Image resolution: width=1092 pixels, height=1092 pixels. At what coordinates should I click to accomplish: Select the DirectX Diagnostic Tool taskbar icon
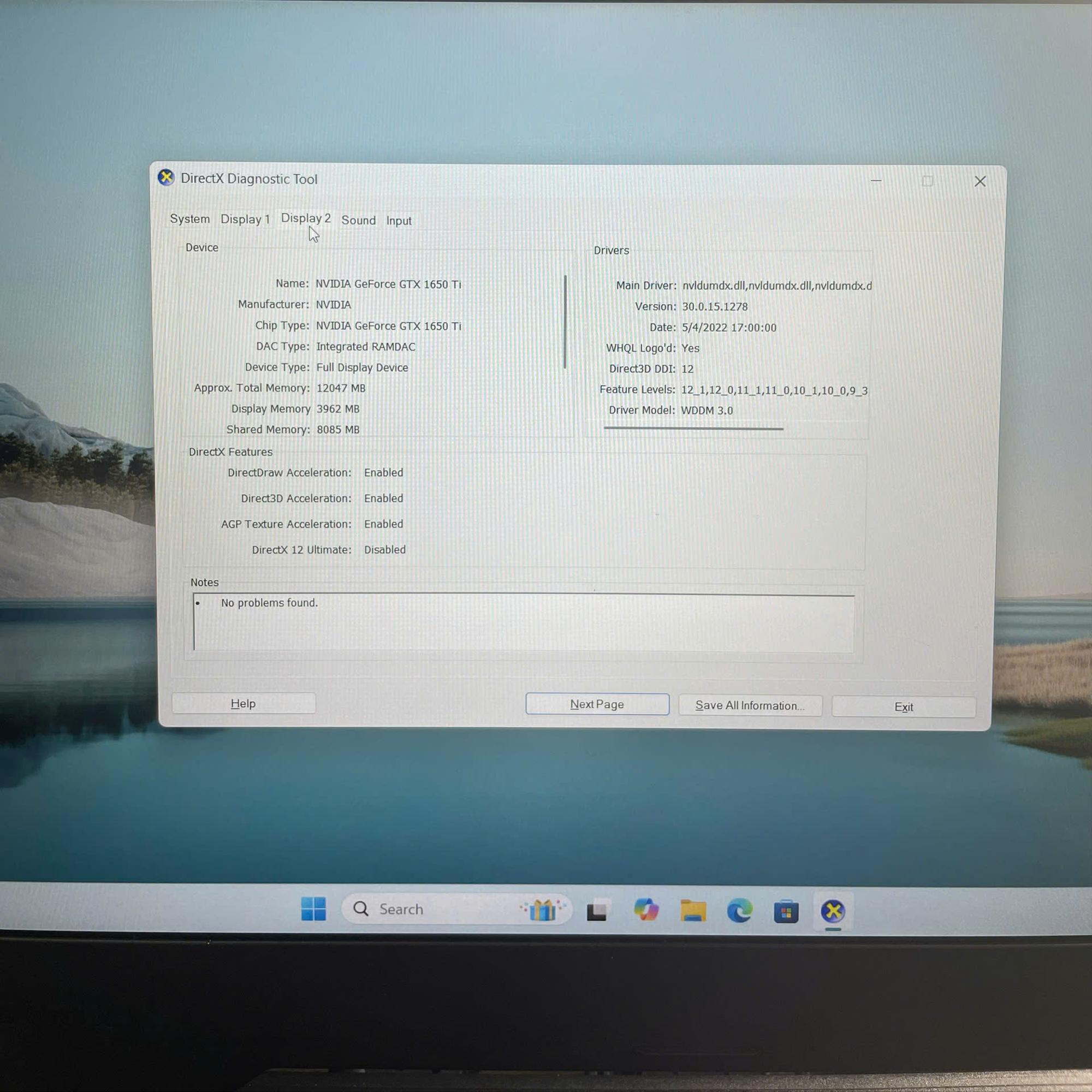tap(833, 911)
